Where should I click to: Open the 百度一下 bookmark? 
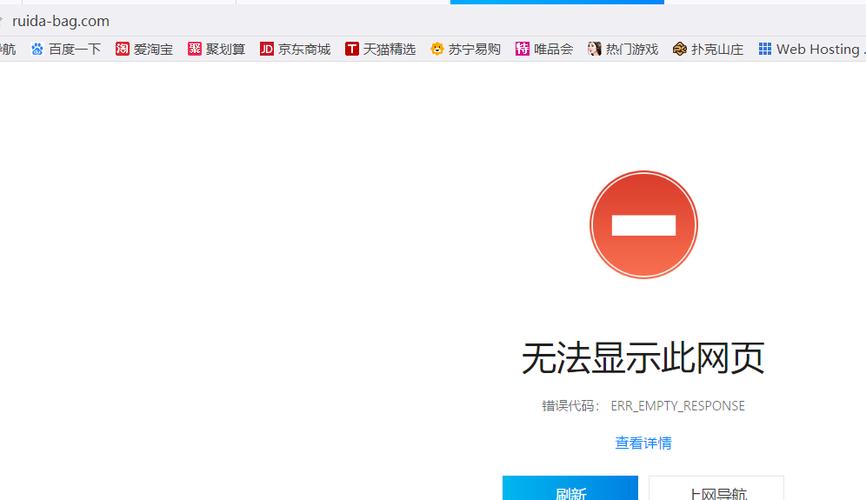click(75, 49)
